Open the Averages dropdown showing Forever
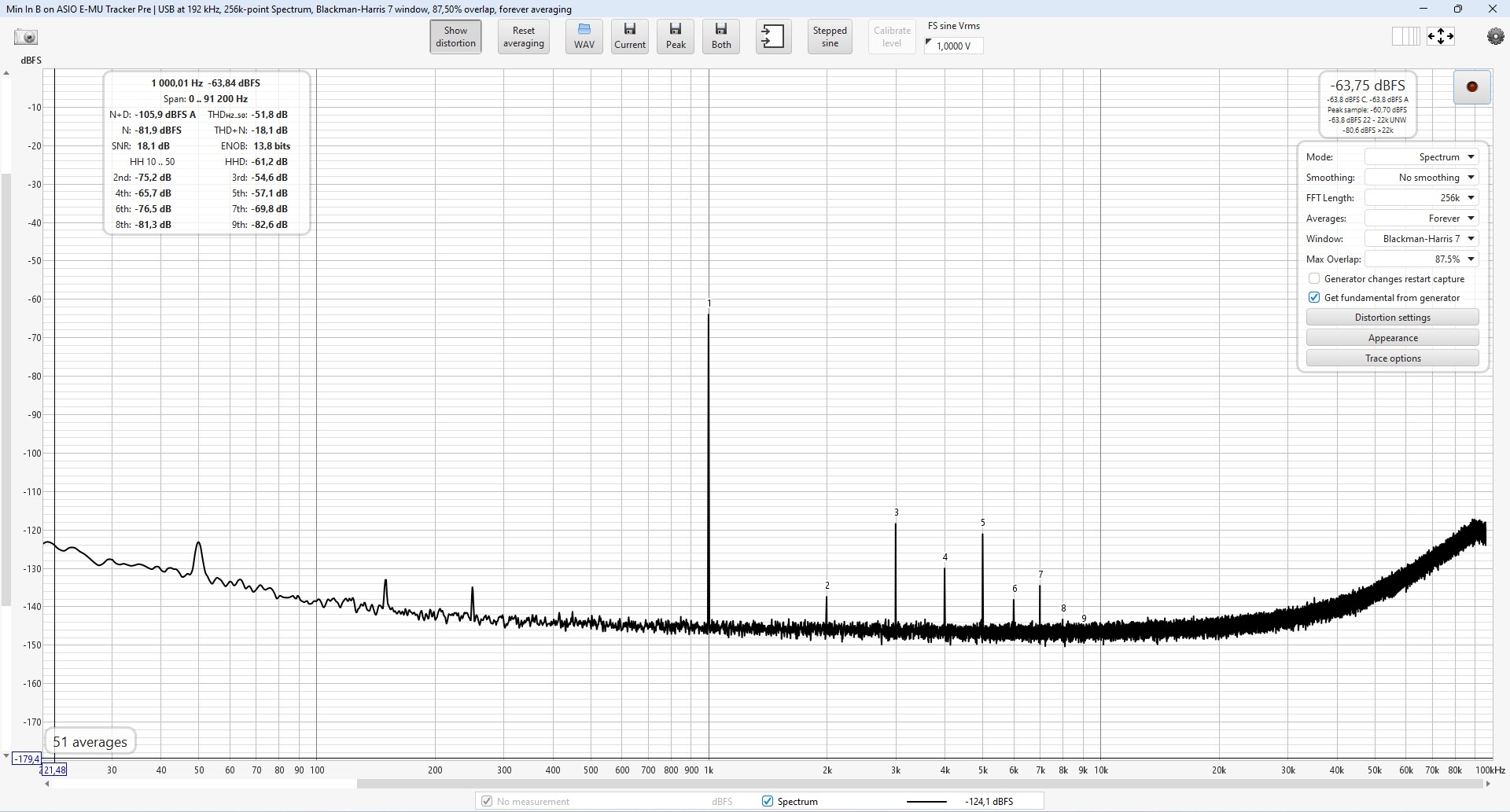The height and width of the screenshot is (812, 1510). pyautogui.click(x=1421, y=218)
